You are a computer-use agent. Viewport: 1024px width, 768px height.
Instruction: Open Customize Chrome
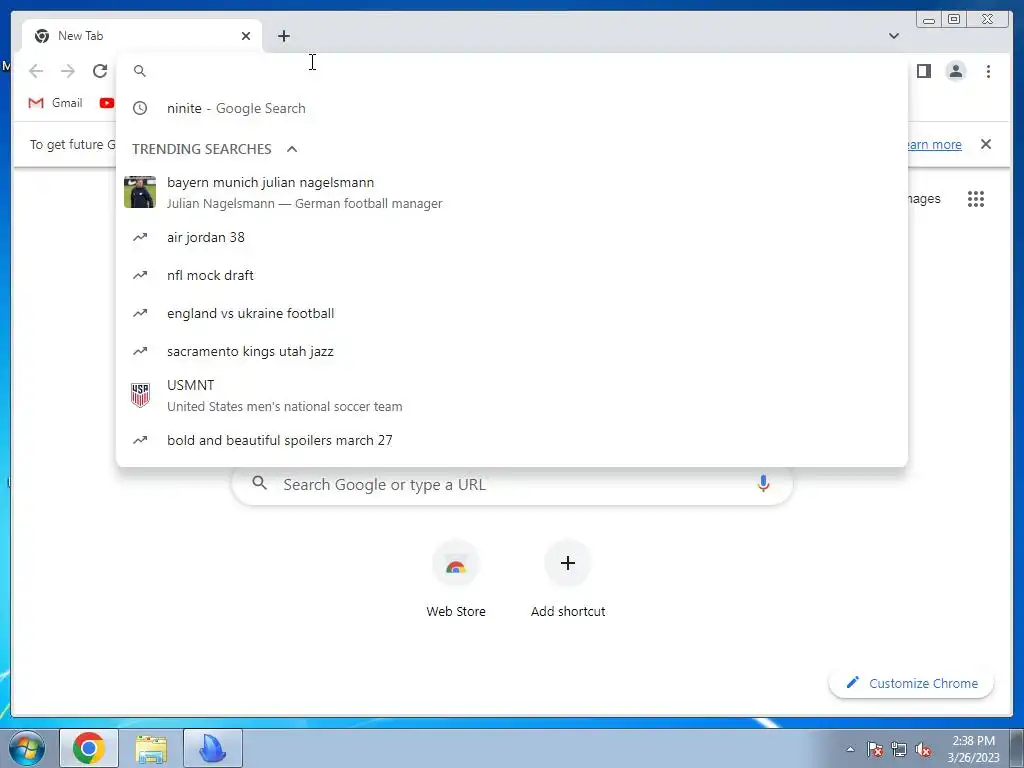click(911, 683)
